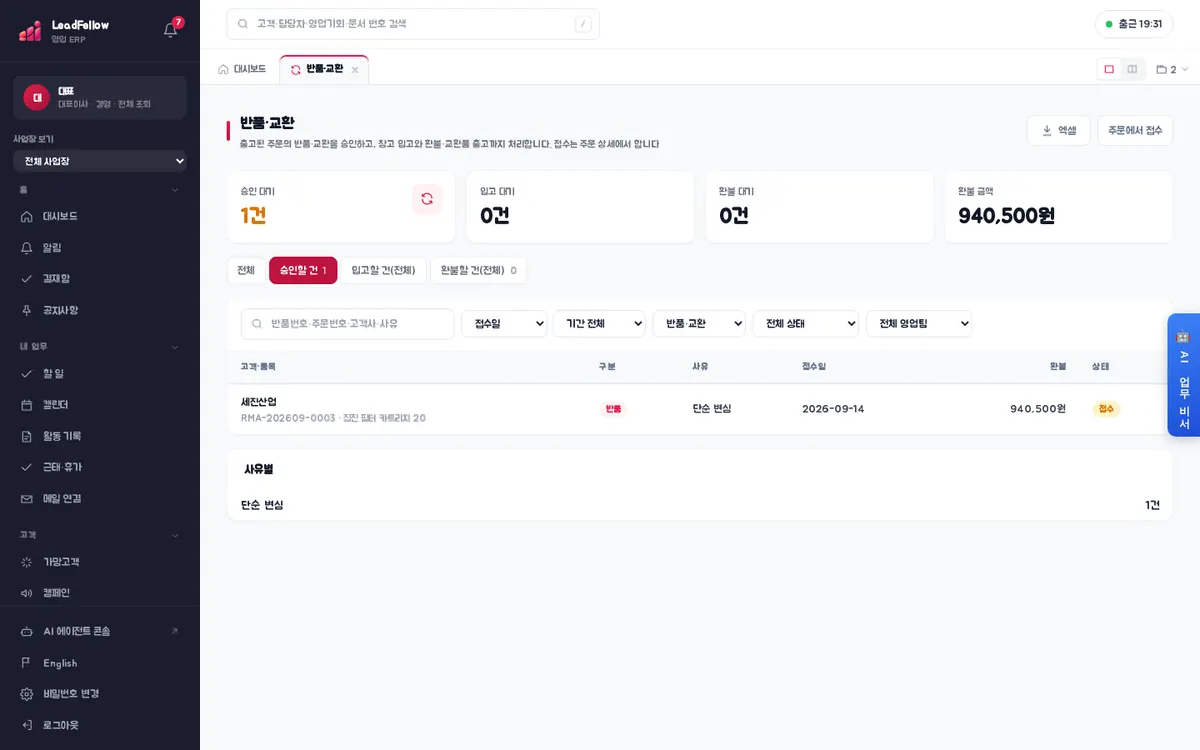The height and width of the screenshot is (750, 1200).
Task: Click the refresh icon in 승인 대기 card
Action: 427,199
